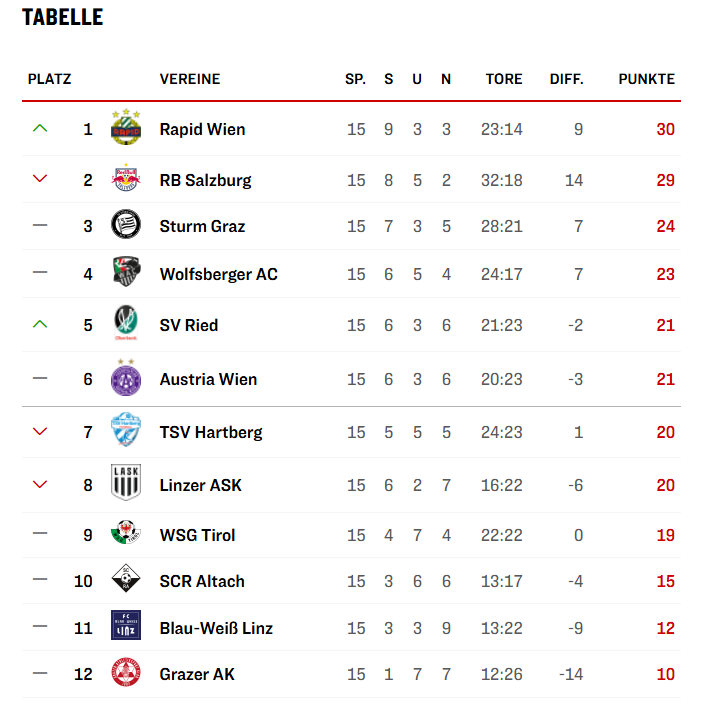Open the Rapid Wien team link
The width and height of the screenshot is (722, 727).
click(x=202, y=129)
